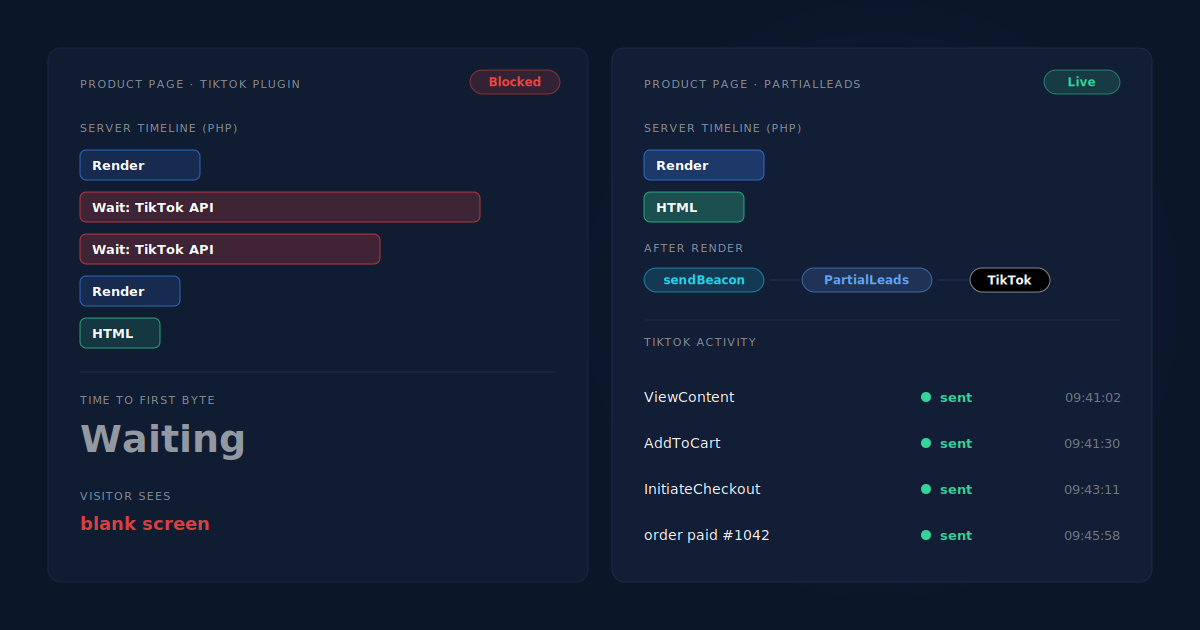The height and width of the screenshot is (630, 1200).
Task: Click the PartialLeads pill in After Render
Action: [867, 280]
